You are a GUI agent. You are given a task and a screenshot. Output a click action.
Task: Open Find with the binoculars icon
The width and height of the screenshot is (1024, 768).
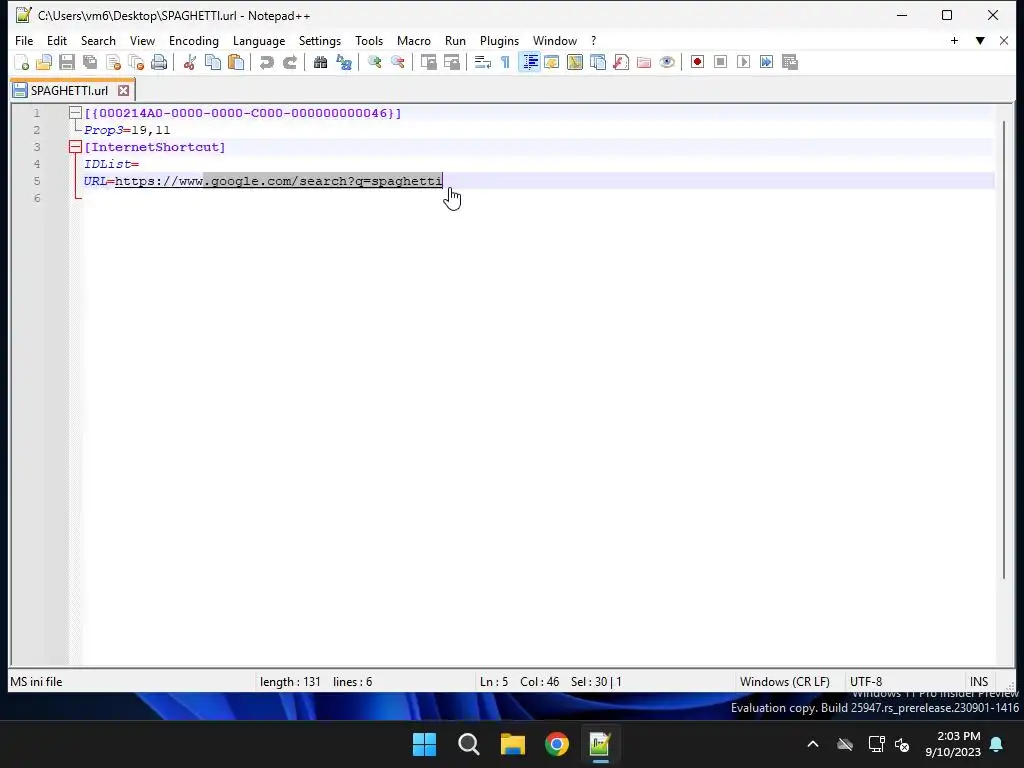[320, 62]
